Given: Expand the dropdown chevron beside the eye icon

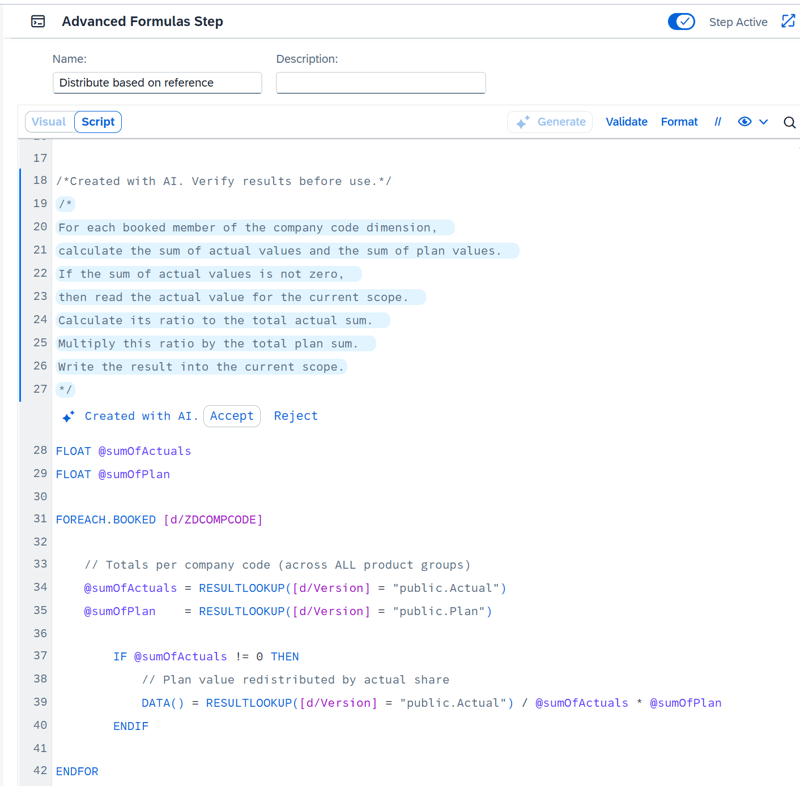Looking at the screenshot, I should pyautogui.click(x=763, y=122).
